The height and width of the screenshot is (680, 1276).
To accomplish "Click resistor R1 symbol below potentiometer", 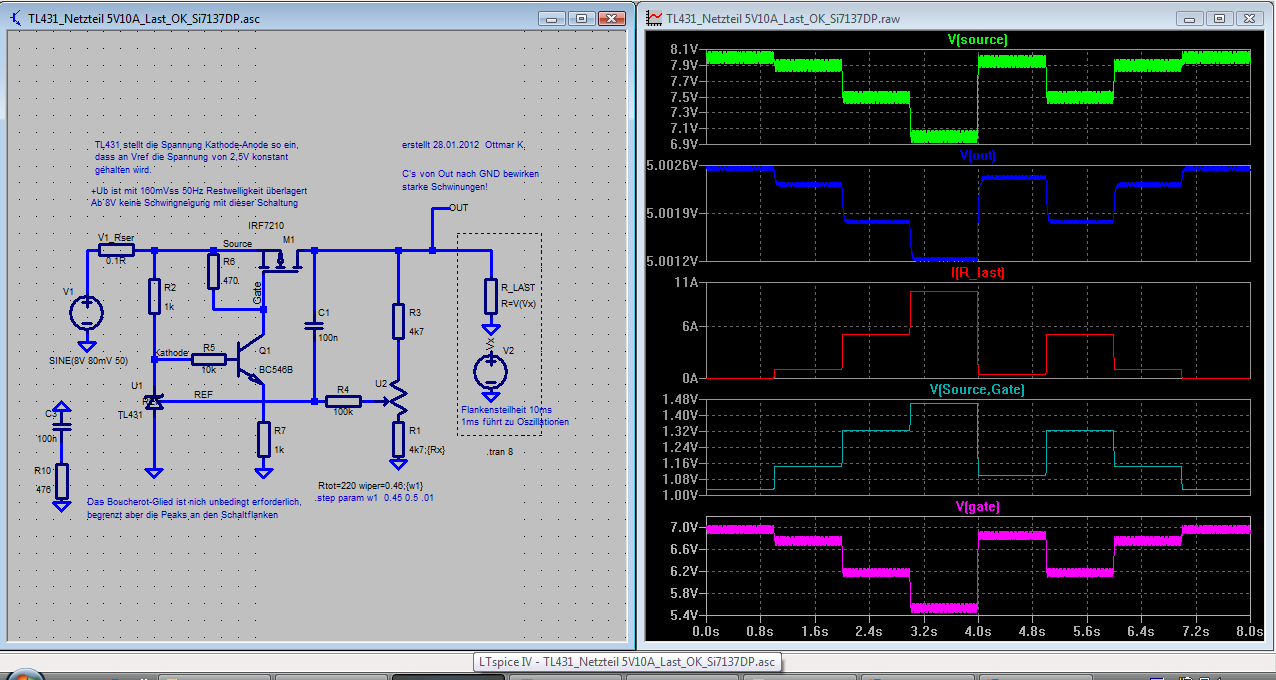I will tap(398, 439).
